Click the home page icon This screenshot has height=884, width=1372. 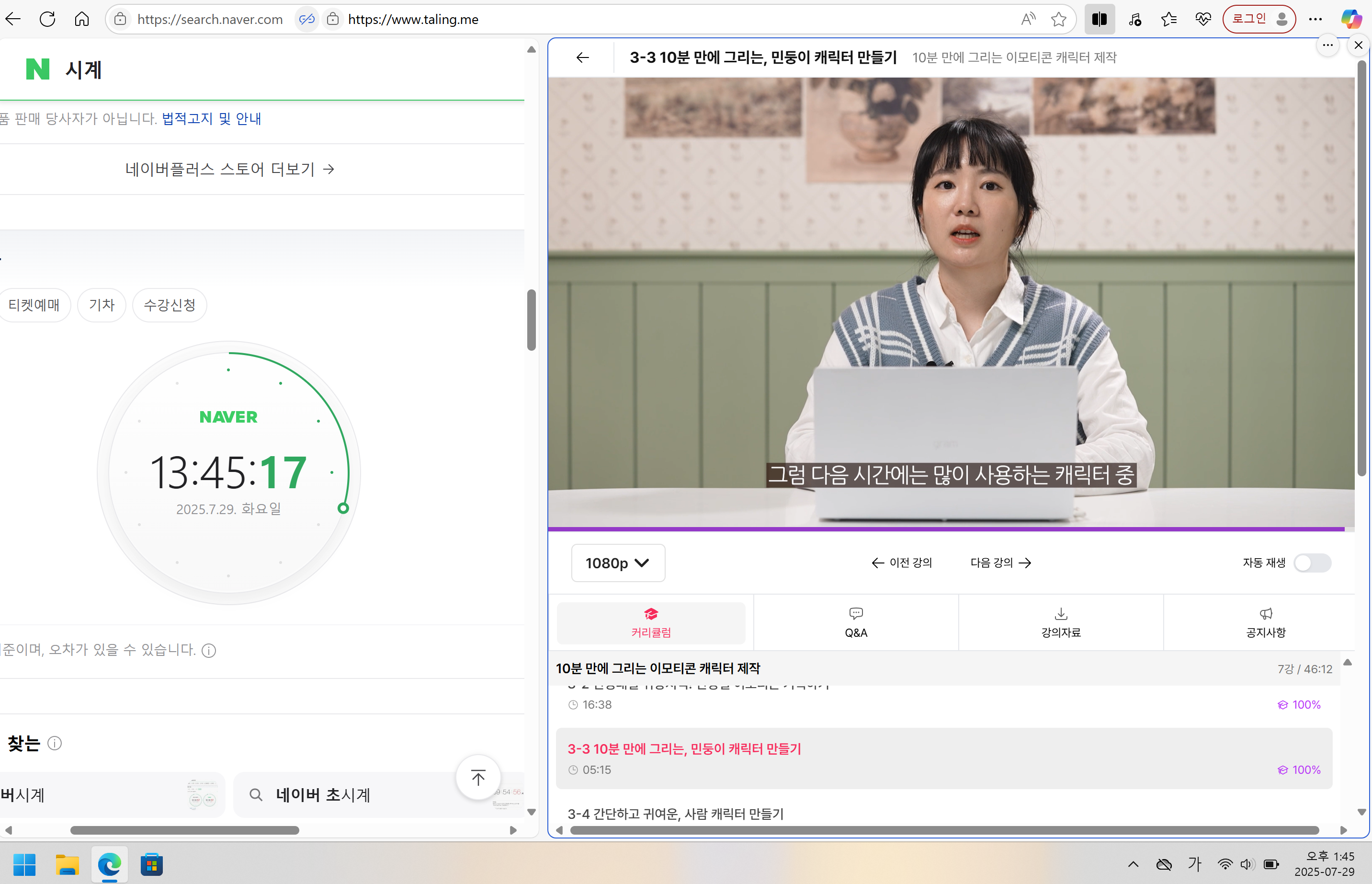[81, 20]
